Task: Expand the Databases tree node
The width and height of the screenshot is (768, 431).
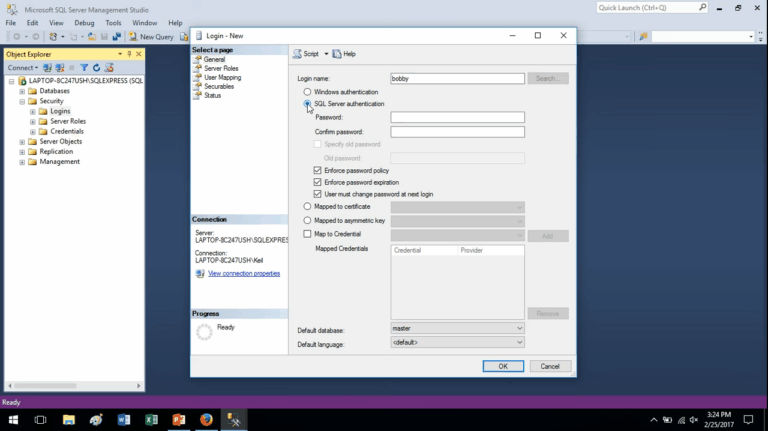Action: [22, 91]
